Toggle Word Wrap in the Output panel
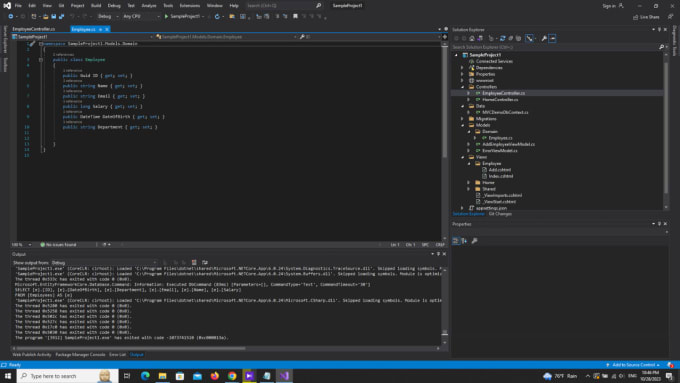Image resolution: width=680 pixels, height=383 pixels. click(x=205, y=262)
